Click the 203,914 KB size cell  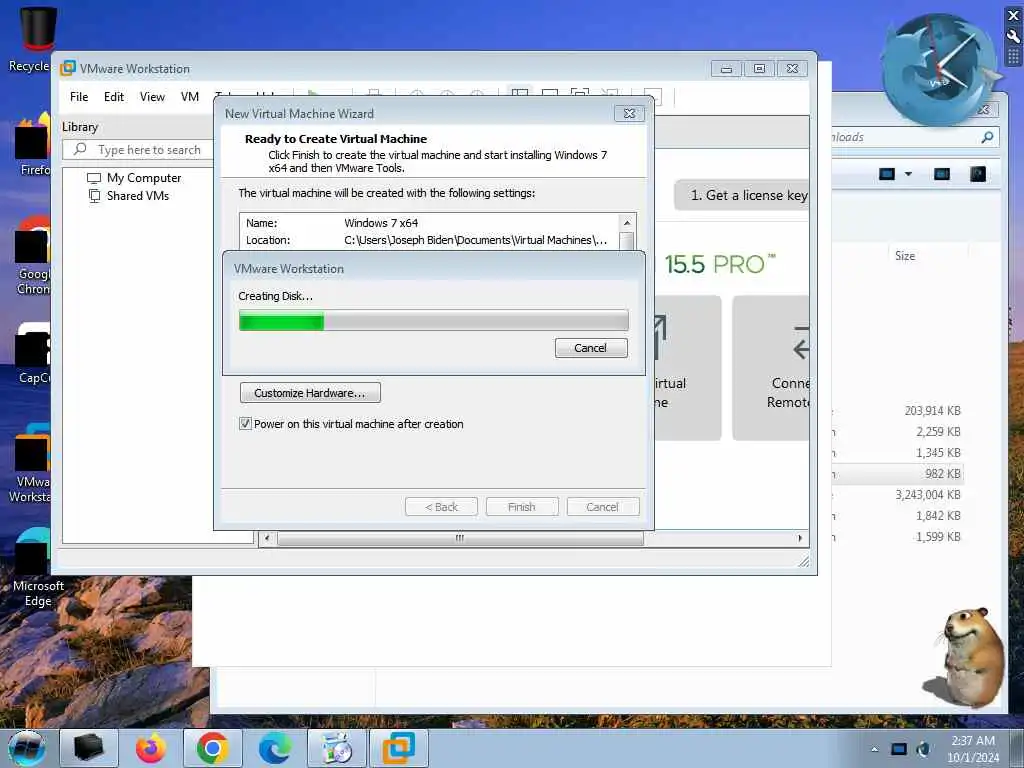[x=933, y=411]
